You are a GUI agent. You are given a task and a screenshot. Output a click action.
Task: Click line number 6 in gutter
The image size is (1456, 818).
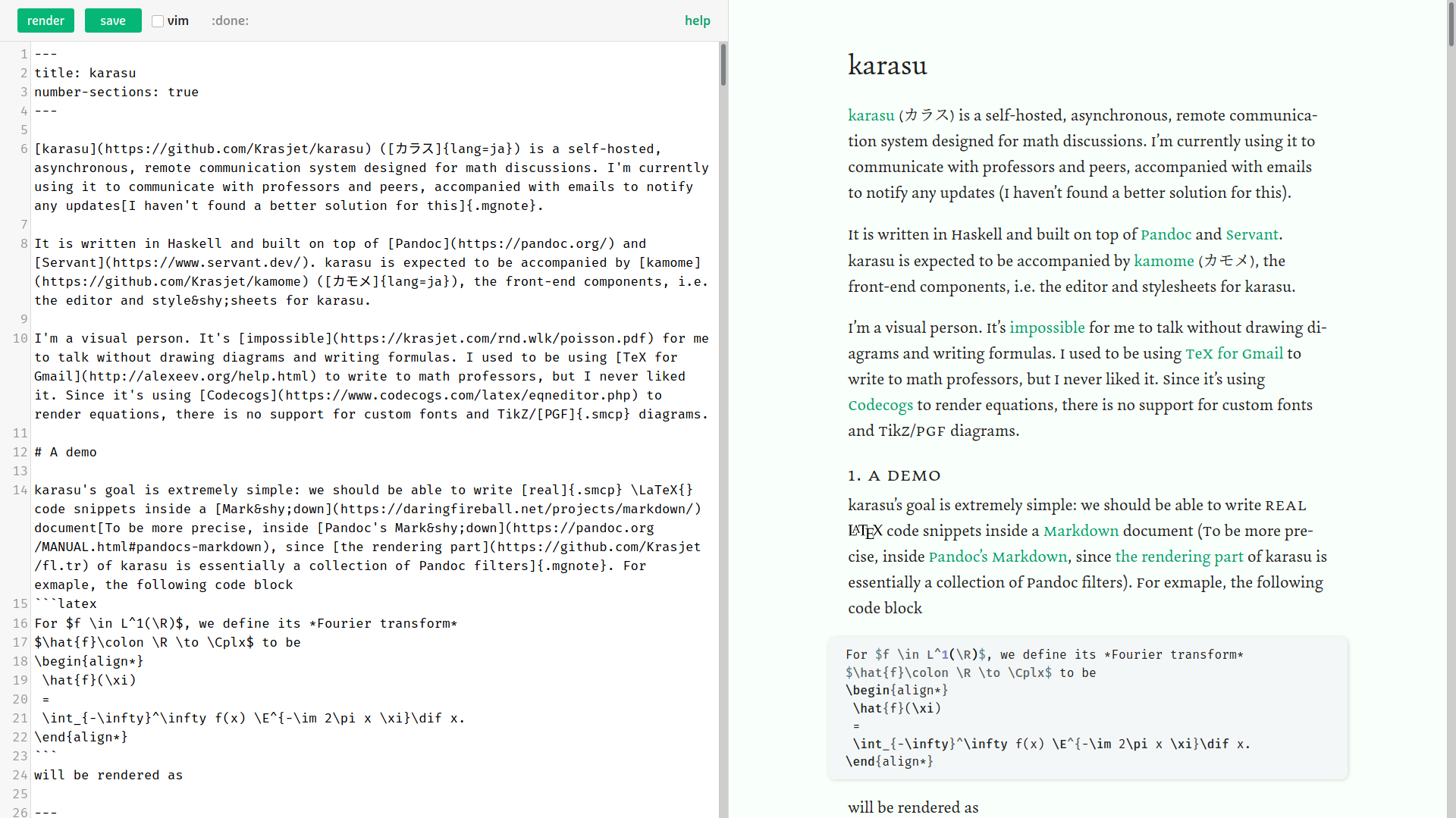[24, 149]
